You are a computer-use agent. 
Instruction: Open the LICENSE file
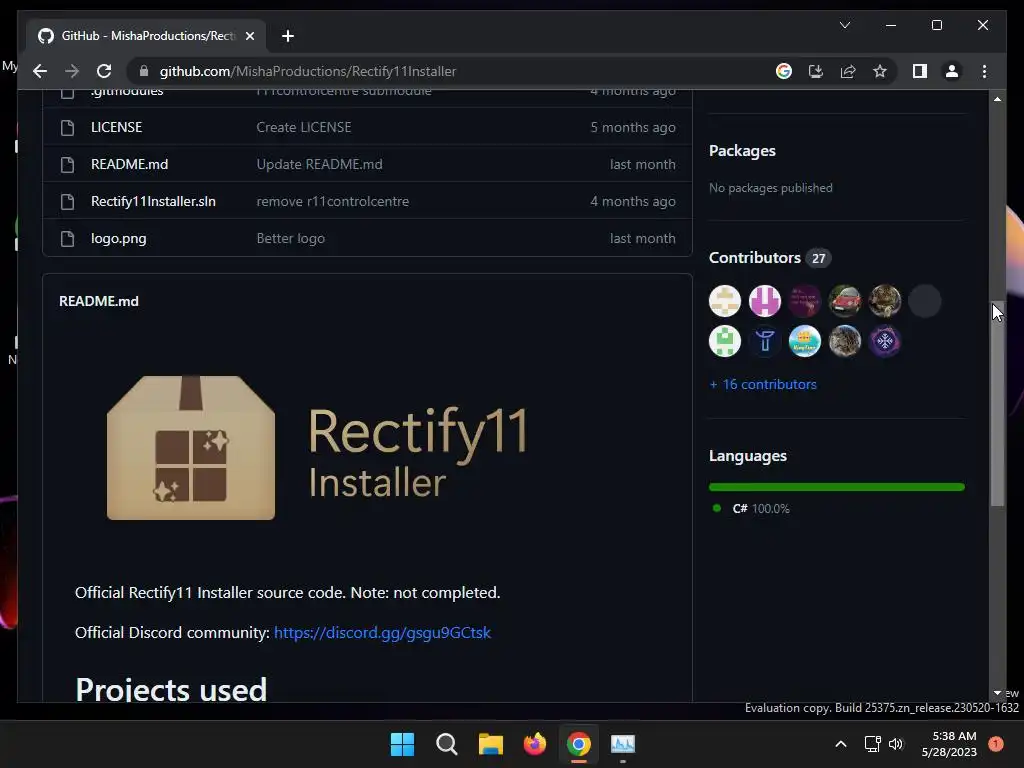(x=116, y=127)
